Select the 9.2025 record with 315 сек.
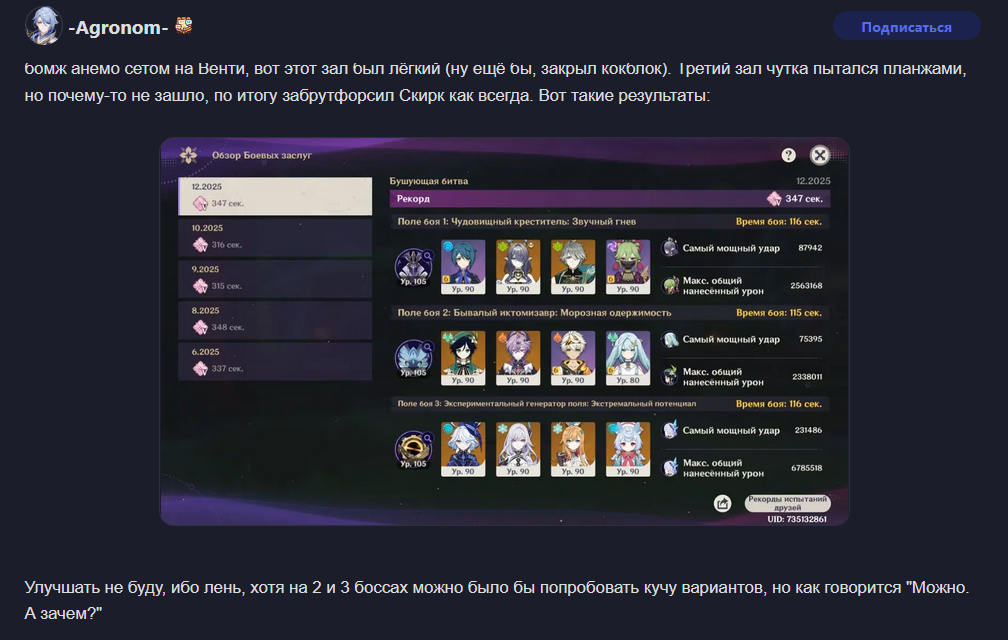Image resolution: width=1008 pixels, height=640 pixels. [x=275, y=278]
